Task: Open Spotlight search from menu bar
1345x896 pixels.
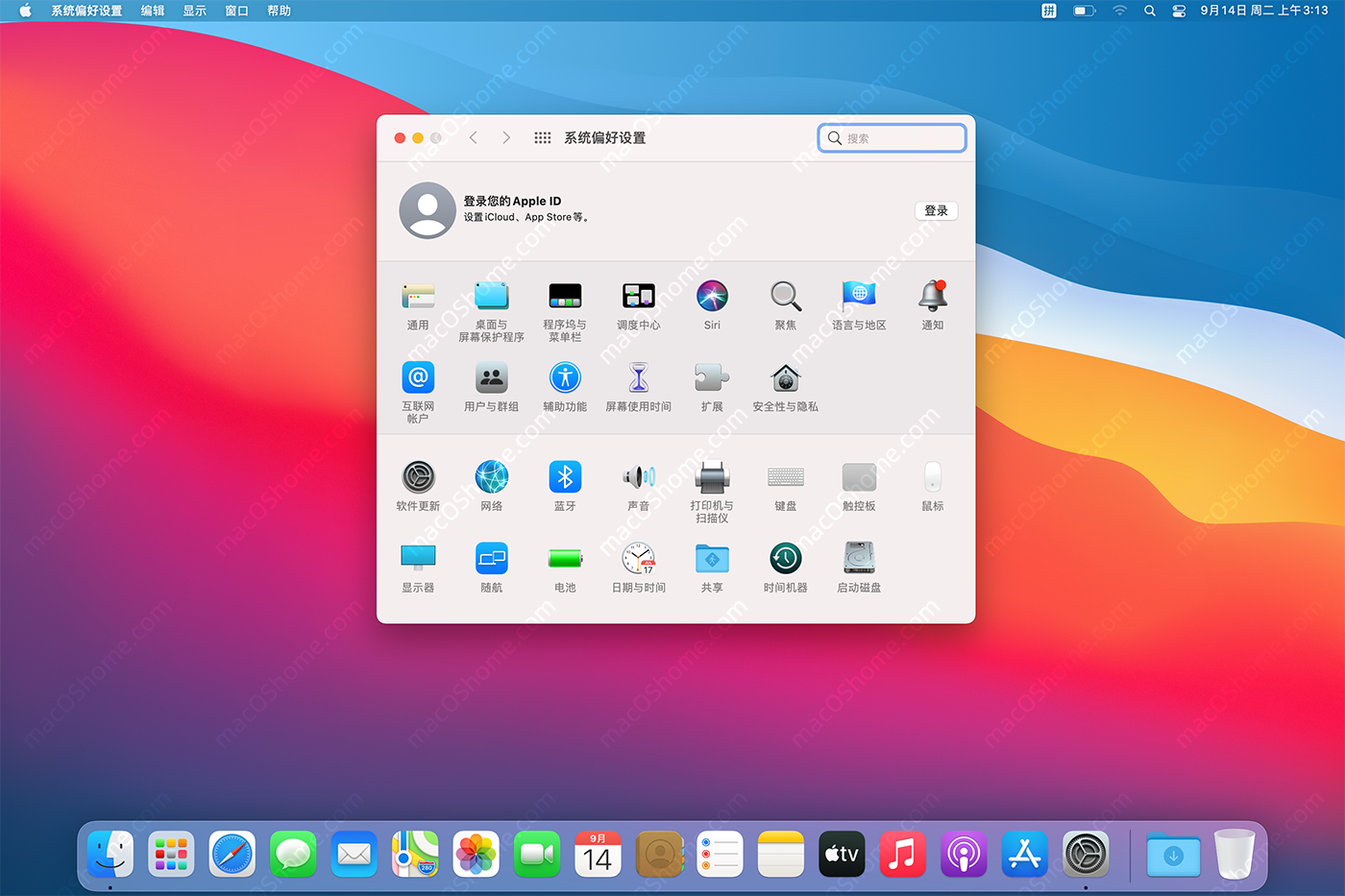Action: point(1150,11)
